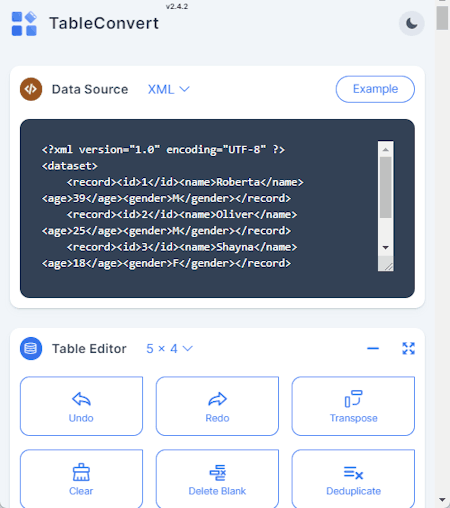Delete blank rows with Delete Blank

[x=217, y=479]
